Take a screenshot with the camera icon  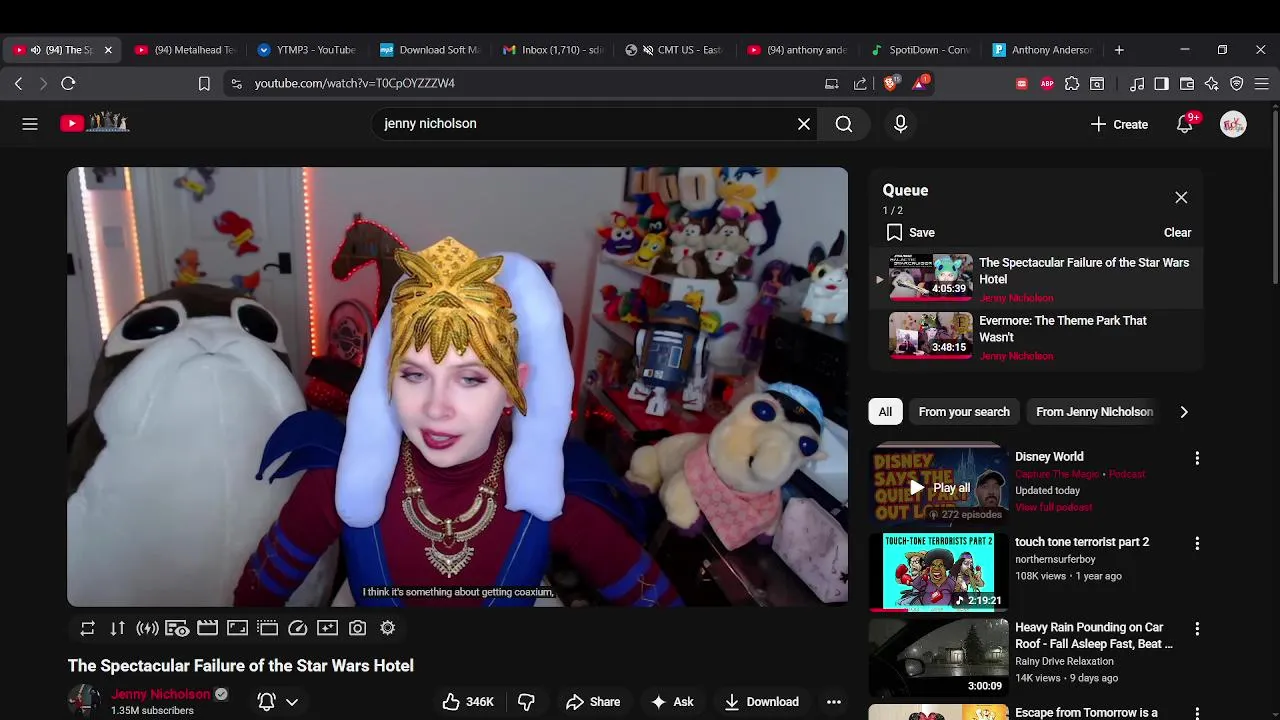[x=357, y=628]
